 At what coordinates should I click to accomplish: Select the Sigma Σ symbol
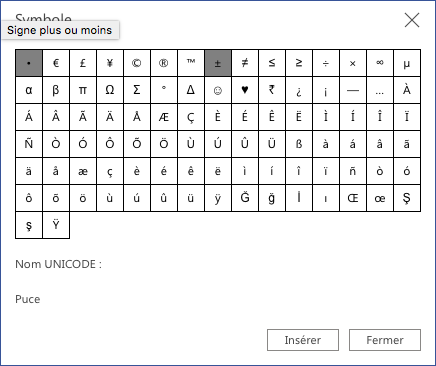click(137, 90)
